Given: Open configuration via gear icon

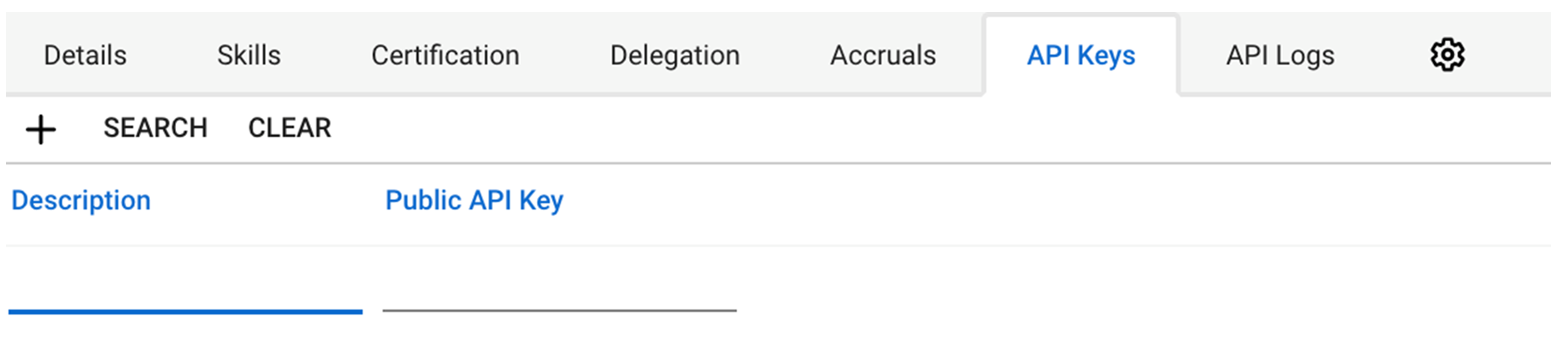Looking at the screenshot, I should pyautogui.click(x=1447, y=55).
